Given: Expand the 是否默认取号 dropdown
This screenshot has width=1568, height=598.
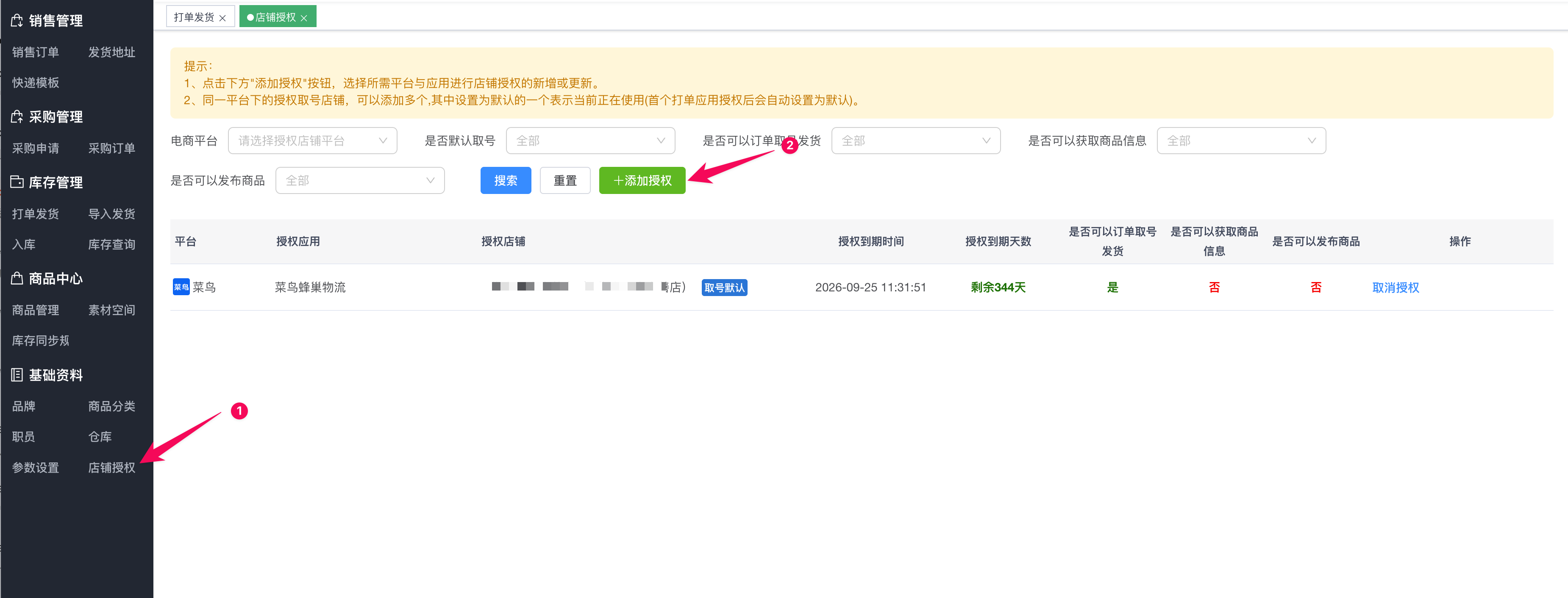Looking at the screenshot, I should click(590, 141).
